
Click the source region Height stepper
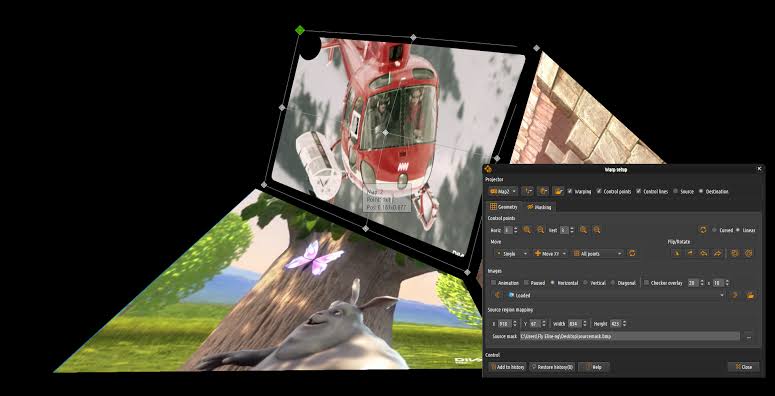click(625, 323)
